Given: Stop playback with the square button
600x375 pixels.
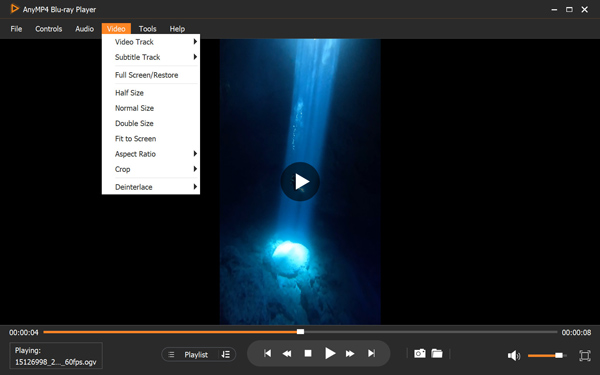Looking at the screenshot, I should pos(308,353).
